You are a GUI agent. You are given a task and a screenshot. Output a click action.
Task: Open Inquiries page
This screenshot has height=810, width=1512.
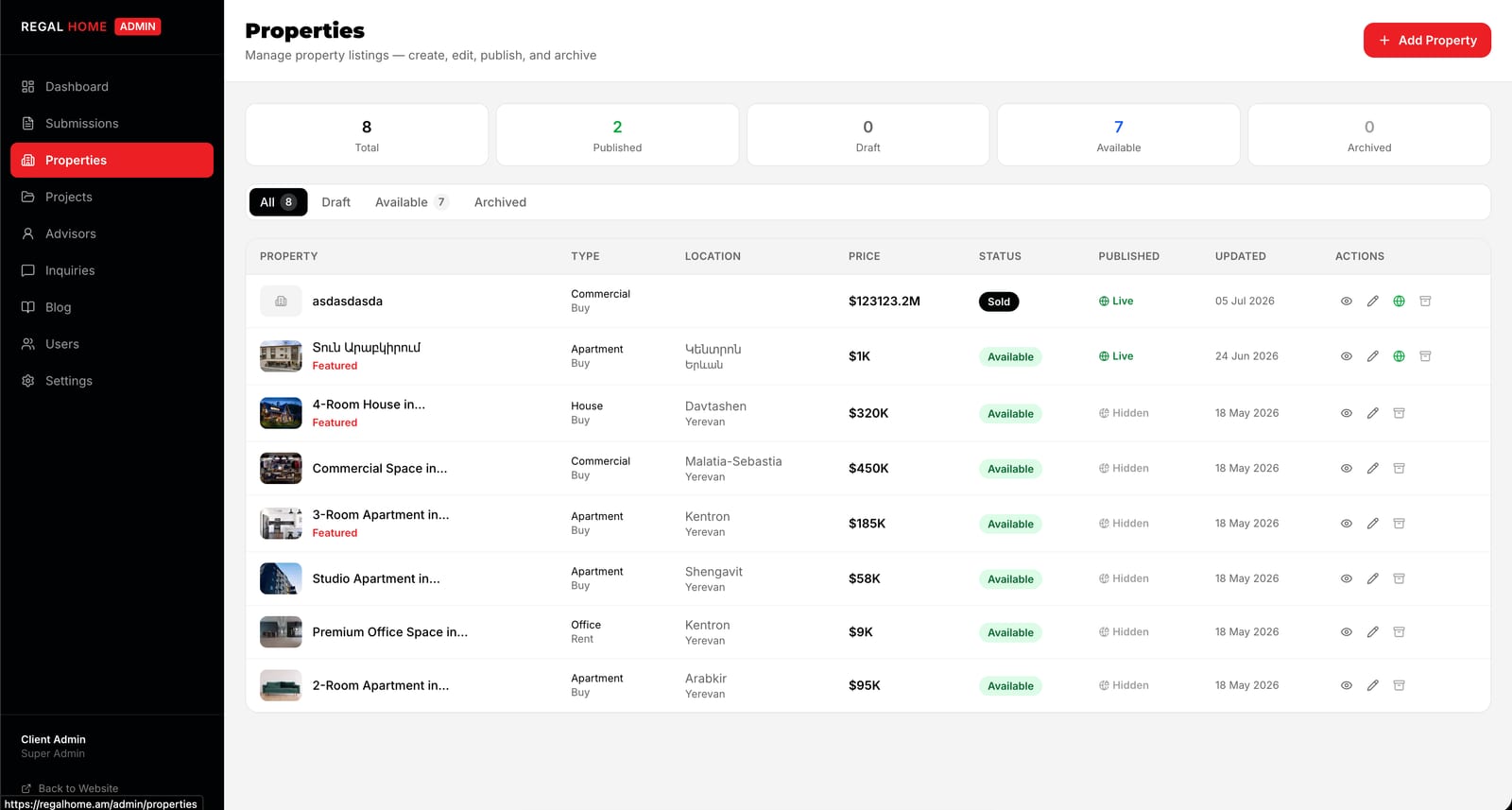[x=112, y=271]
